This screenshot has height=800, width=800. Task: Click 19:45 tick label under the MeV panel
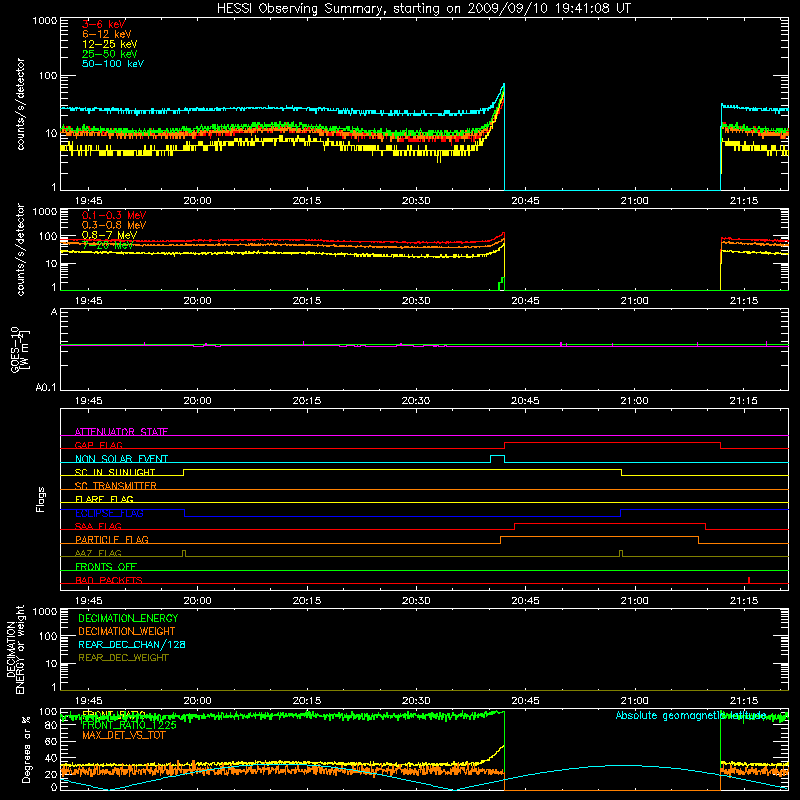88,301
